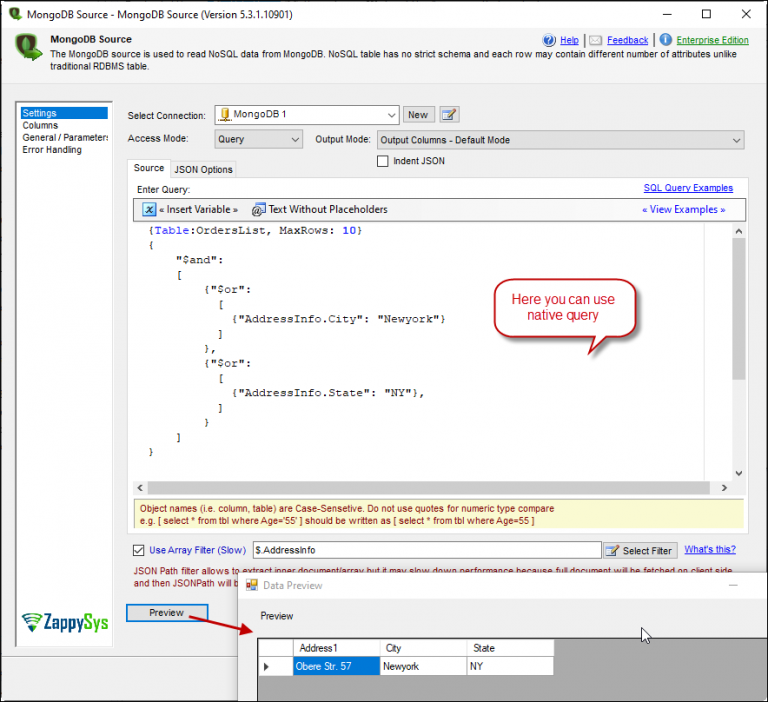The image size is (768, 702).
Task: Click the query editor vertical scrollbar thumb
Action: (x=739, y=309)
